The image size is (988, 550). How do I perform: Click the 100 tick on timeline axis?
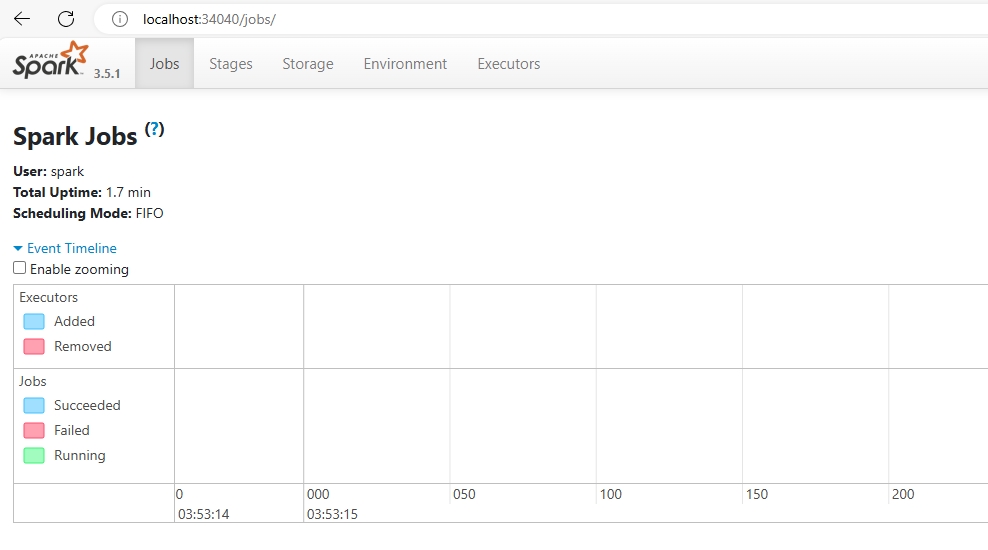pos(610,494)
